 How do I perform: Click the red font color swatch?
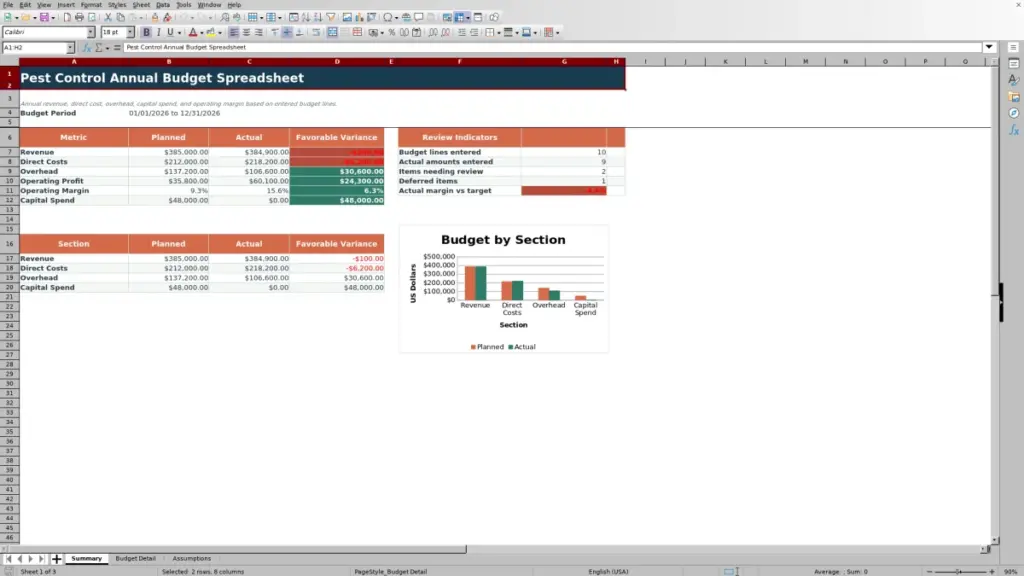(x=193, y=32)
